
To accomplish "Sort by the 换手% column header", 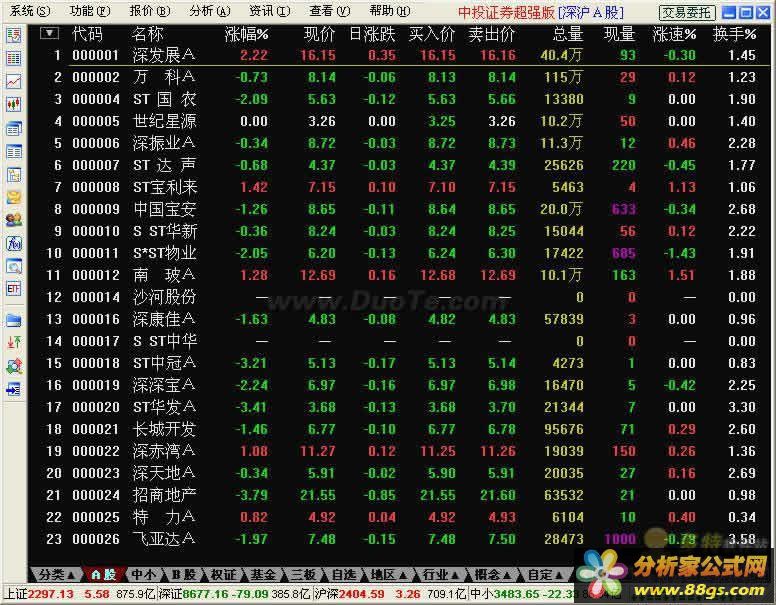I will pos(734,34).
